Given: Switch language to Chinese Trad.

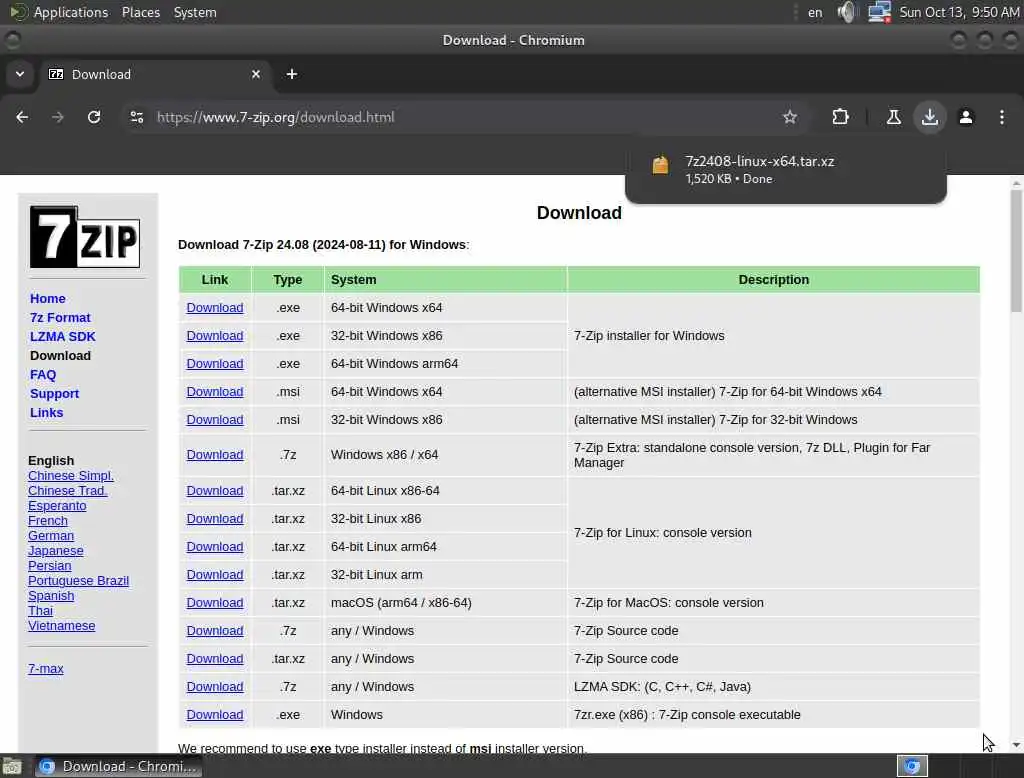Looking at the screenshot, I should pos(67,491).
